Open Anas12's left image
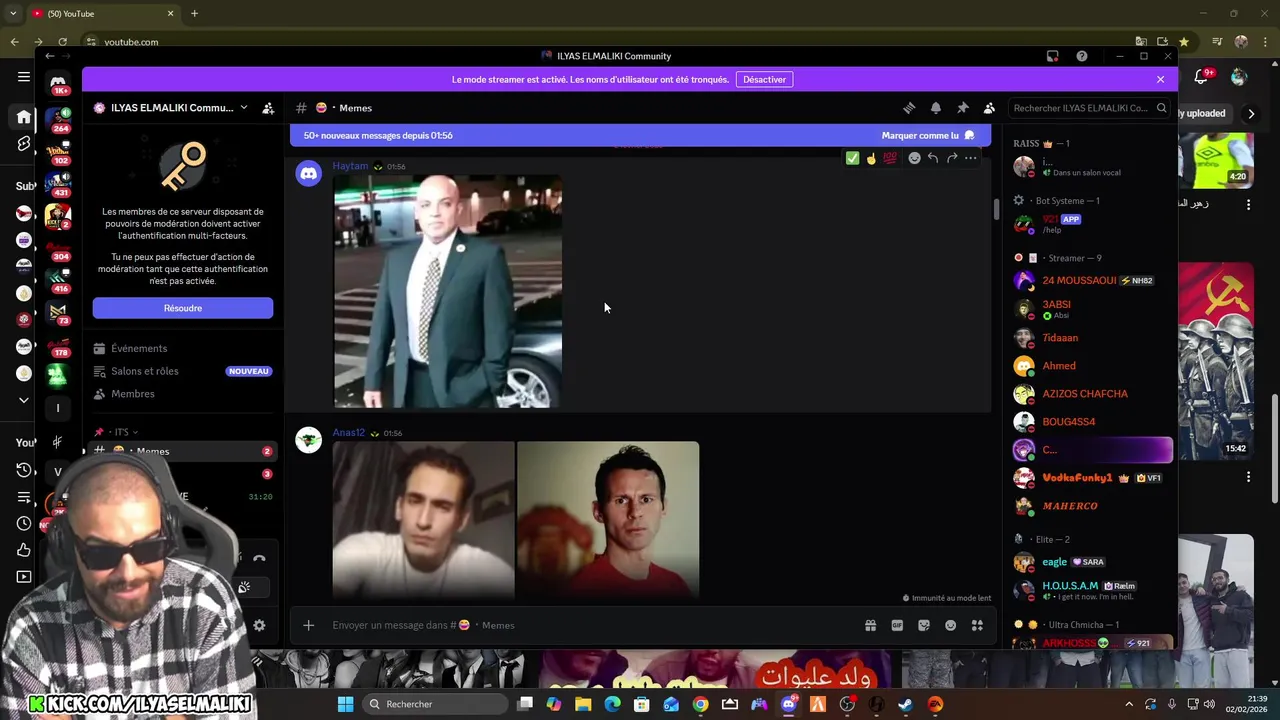The height and width of the screenshot is (720, 1280). (424, 520)
